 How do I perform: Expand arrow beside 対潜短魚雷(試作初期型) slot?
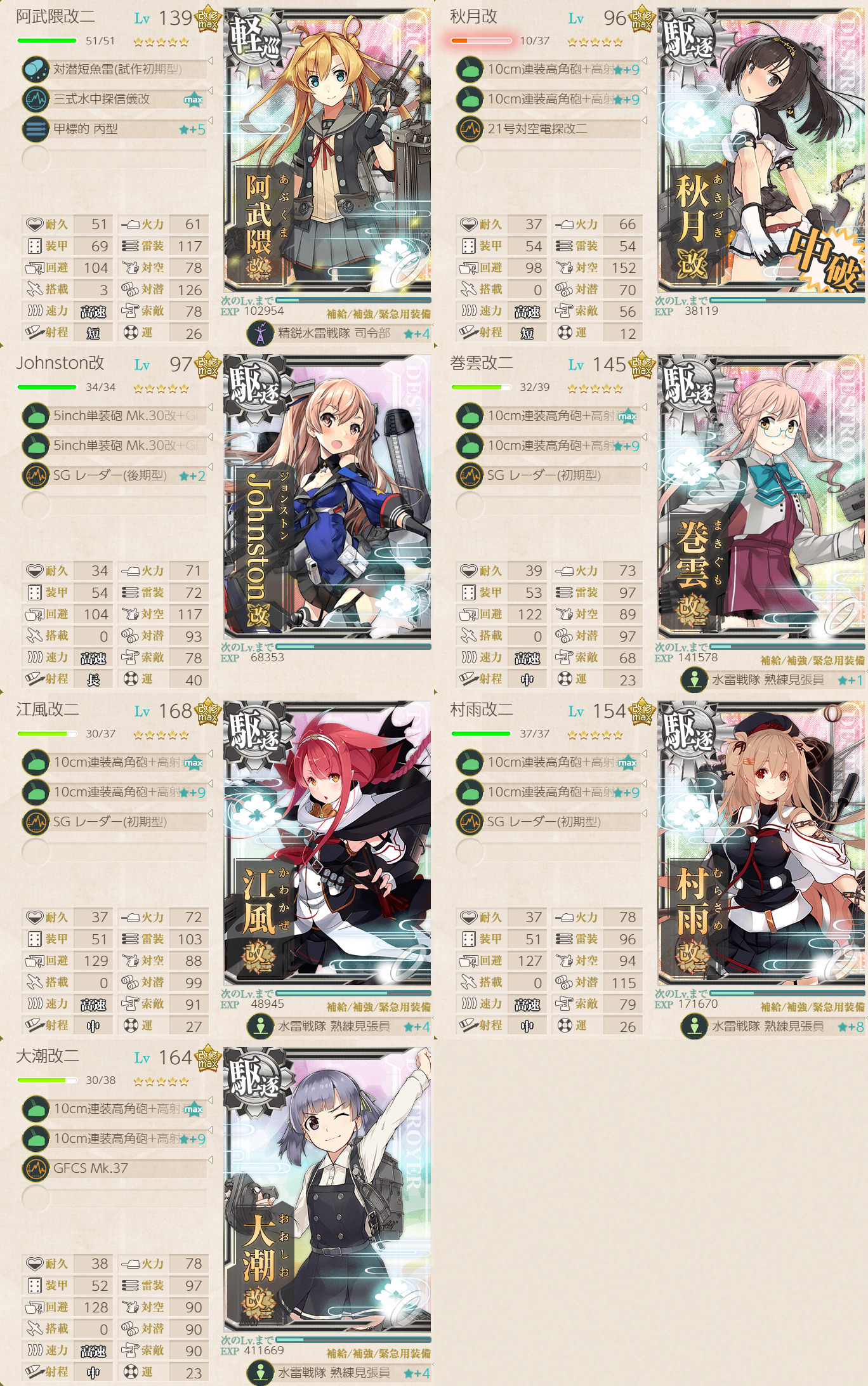pos(210,61)
